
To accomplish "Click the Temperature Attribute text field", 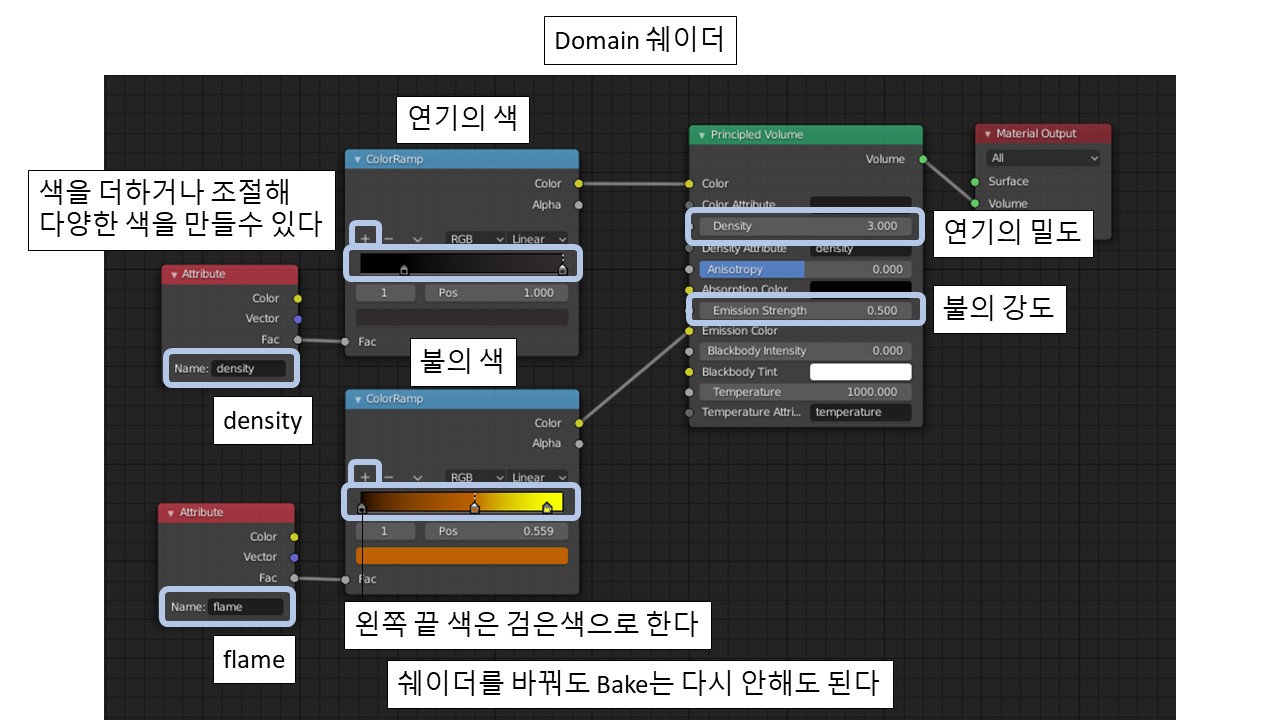I will point(860,412).
